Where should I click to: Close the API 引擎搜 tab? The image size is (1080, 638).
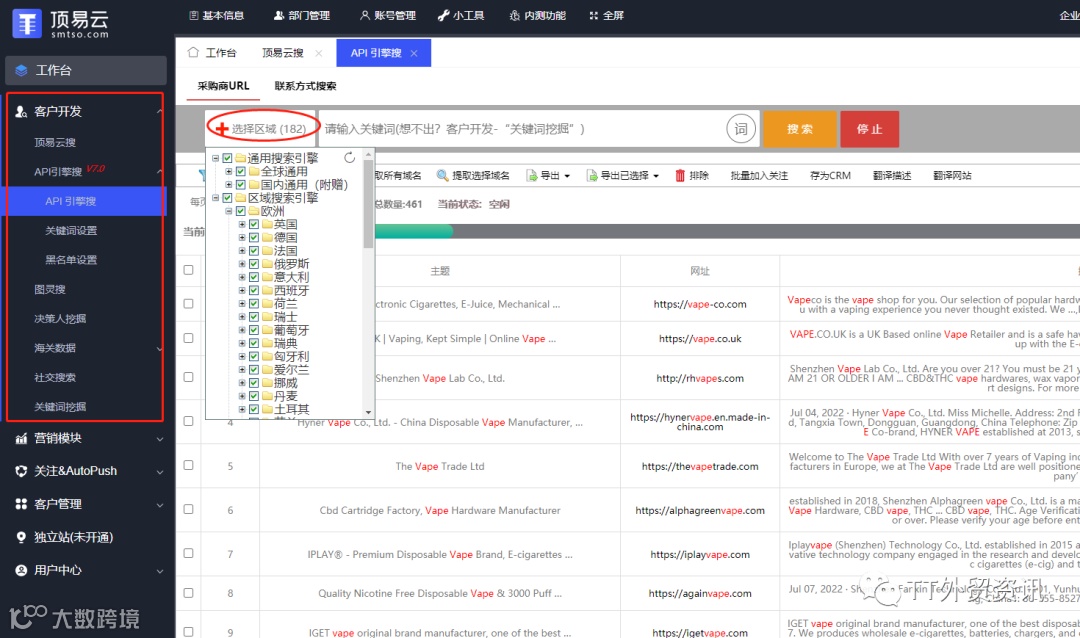(x=414, y=53)
